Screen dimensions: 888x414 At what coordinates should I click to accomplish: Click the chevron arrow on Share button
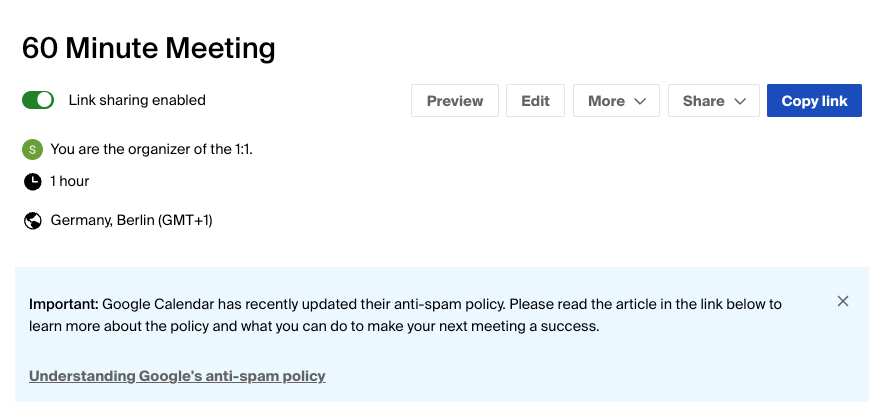pos(740,101)
